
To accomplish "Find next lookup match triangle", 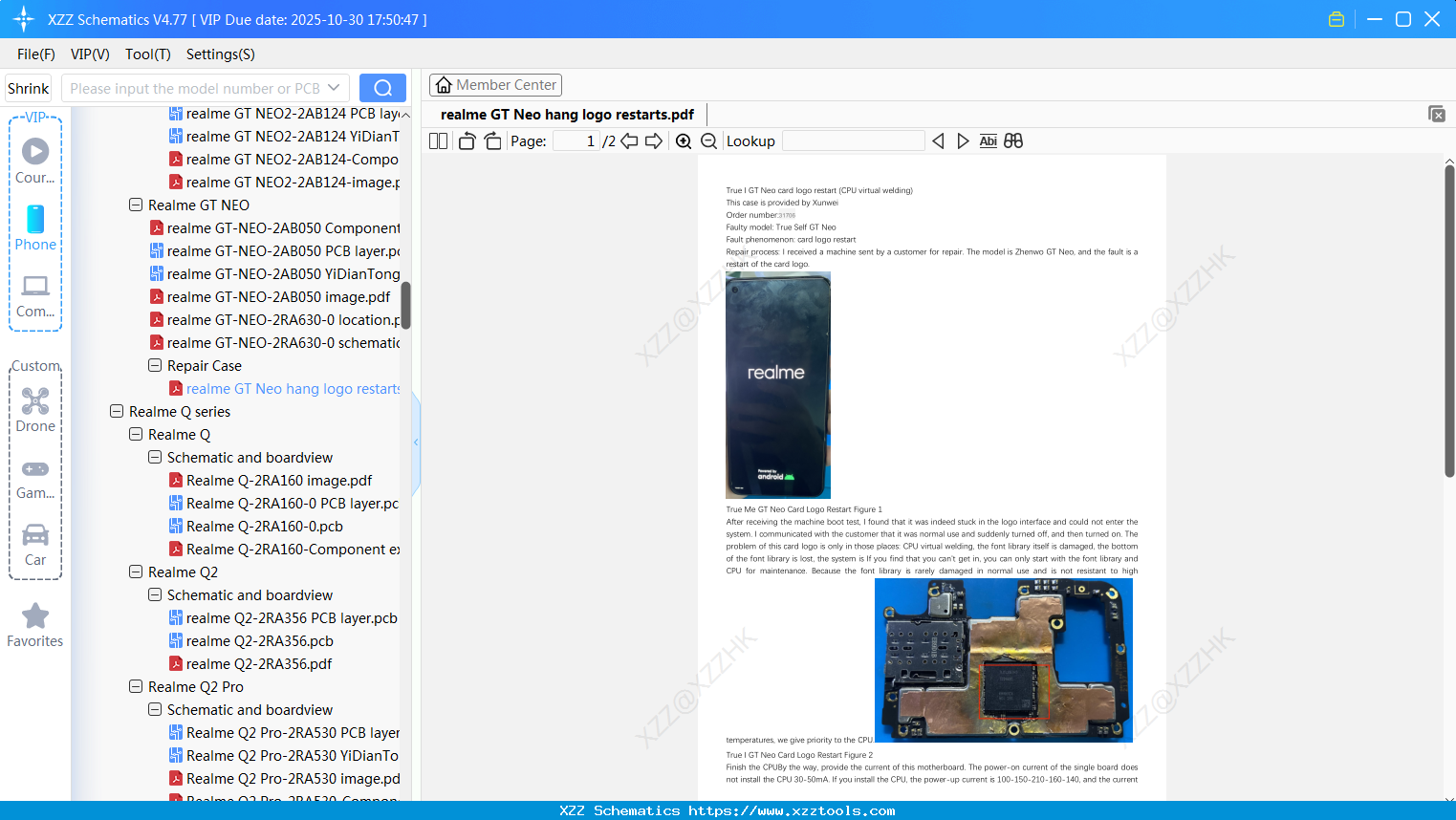I will [963, 141].
